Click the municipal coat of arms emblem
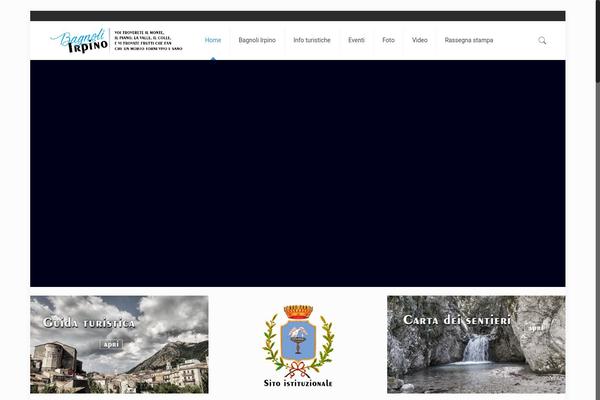The width and height of the screenshot is (600, 400). tap(298, 340)
